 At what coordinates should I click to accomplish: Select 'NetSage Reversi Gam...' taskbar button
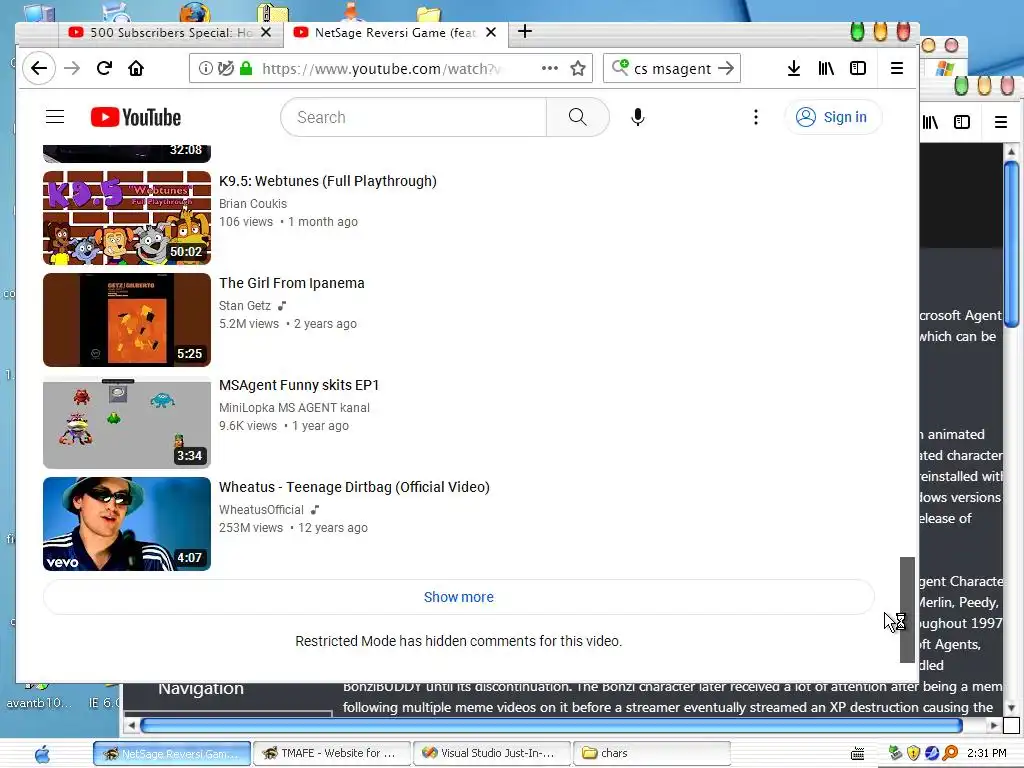(x=172, y=754)
